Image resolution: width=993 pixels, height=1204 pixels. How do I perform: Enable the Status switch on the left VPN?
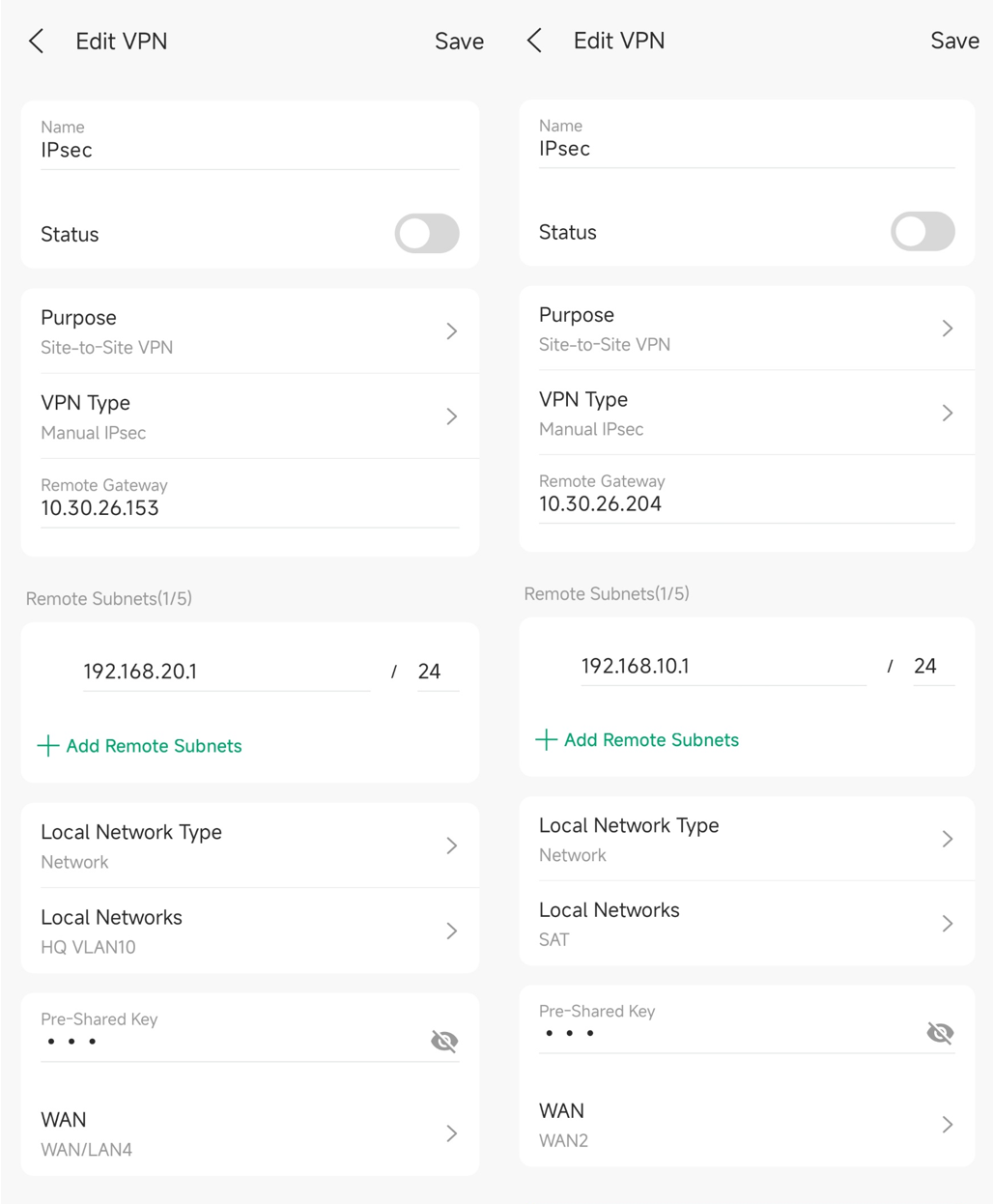tap(427, 234)
